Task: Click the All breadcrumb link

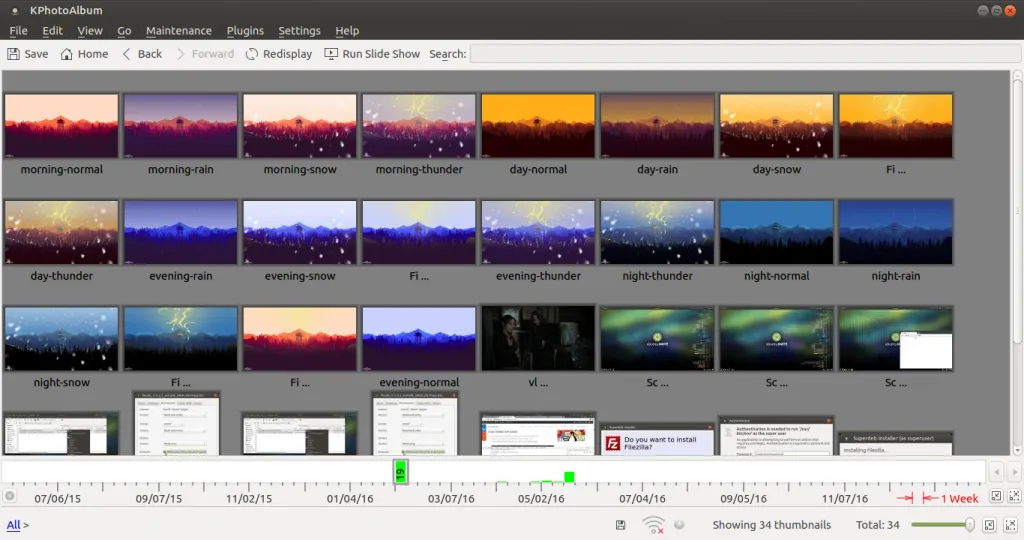Action: (x=13, y=525)
